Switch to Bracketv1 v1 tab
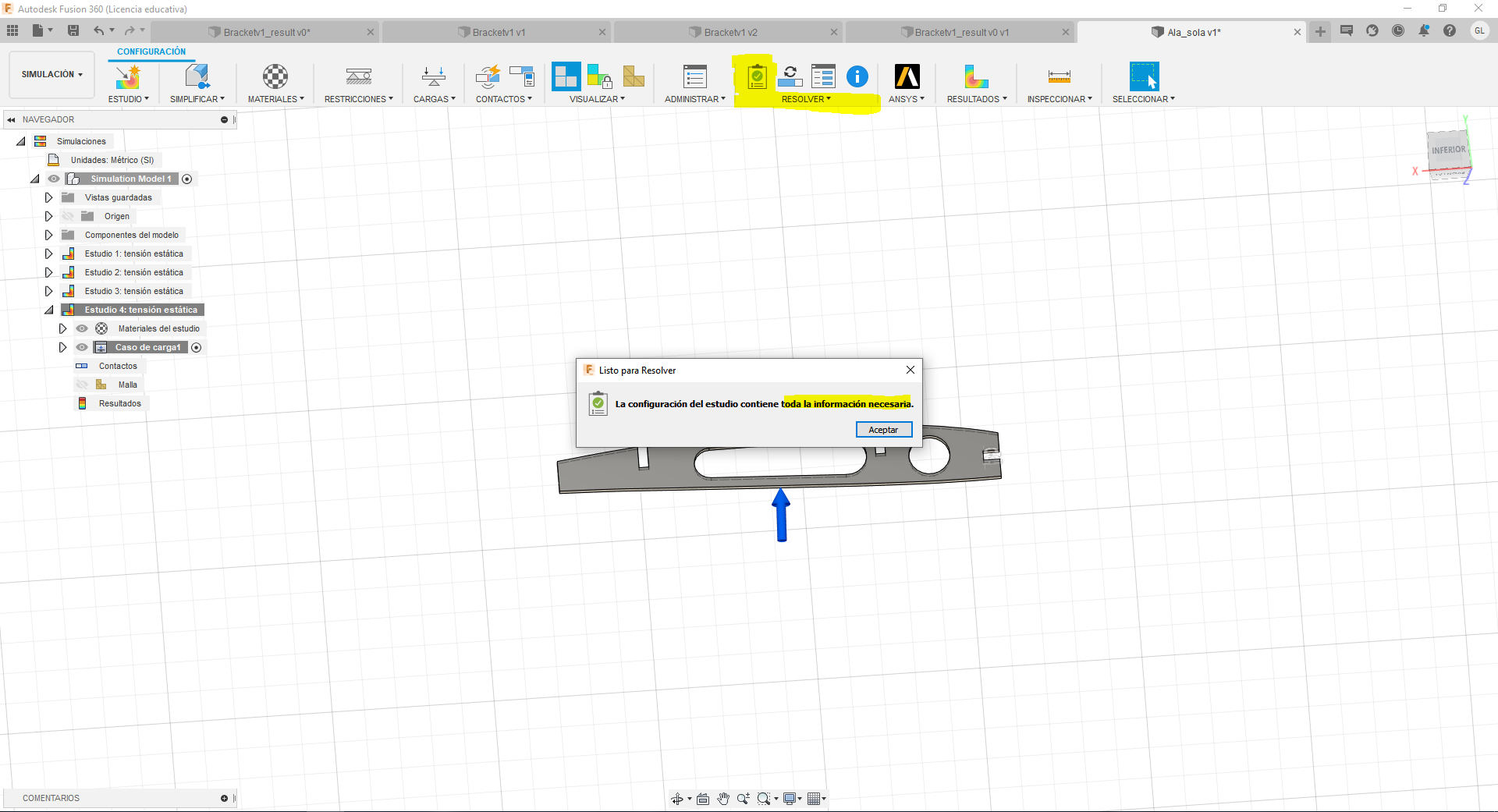 tap(497, 32)
